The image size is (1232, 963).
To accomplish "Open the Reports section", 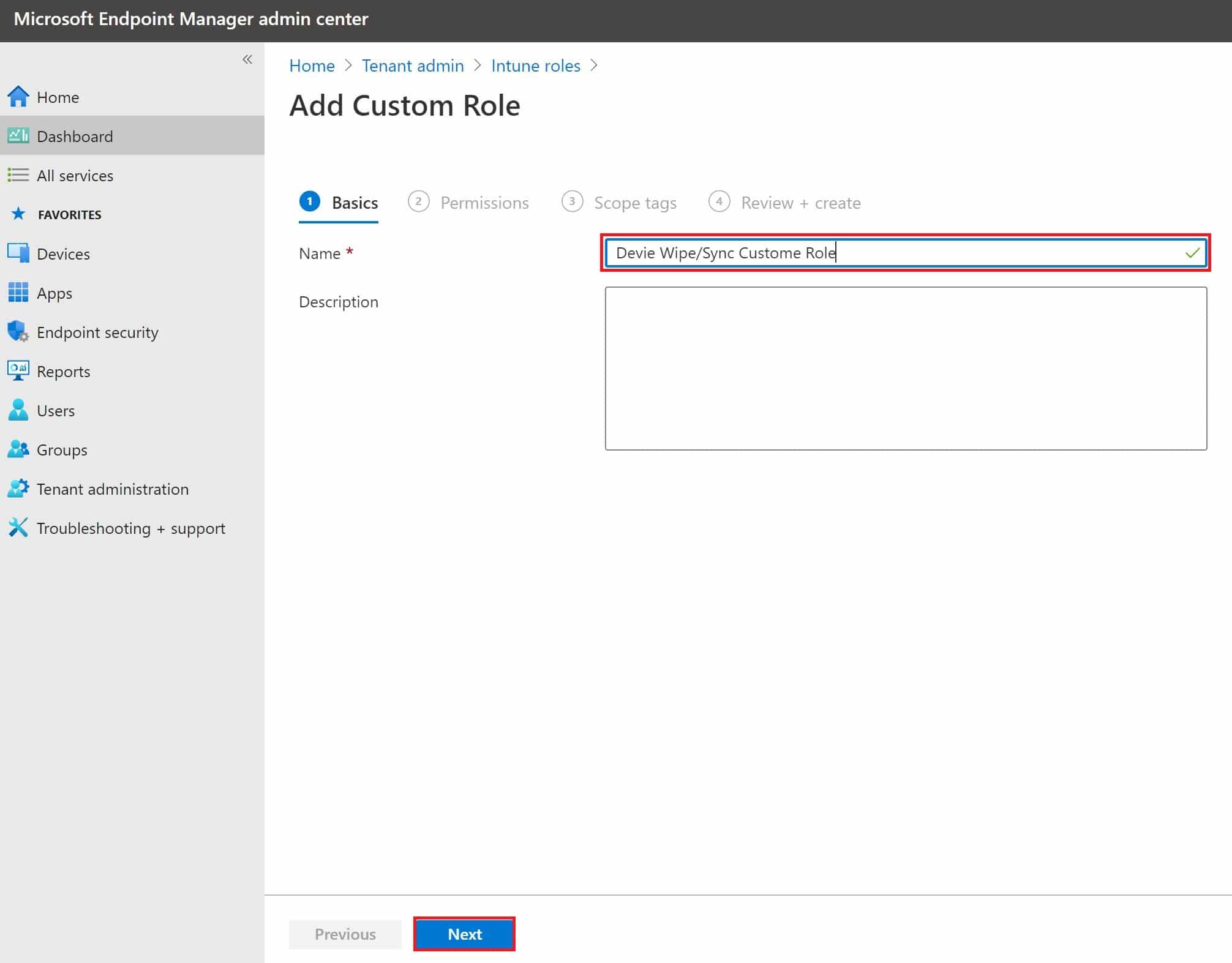I will (x=64, y=371).
